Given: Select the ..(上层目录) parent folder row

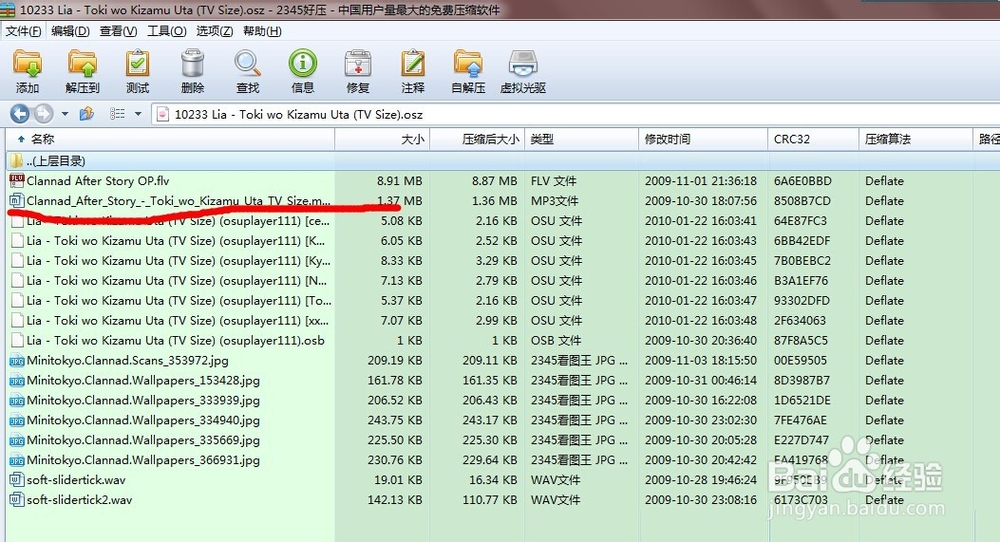Looking at the screenshot, I should 503,161.
